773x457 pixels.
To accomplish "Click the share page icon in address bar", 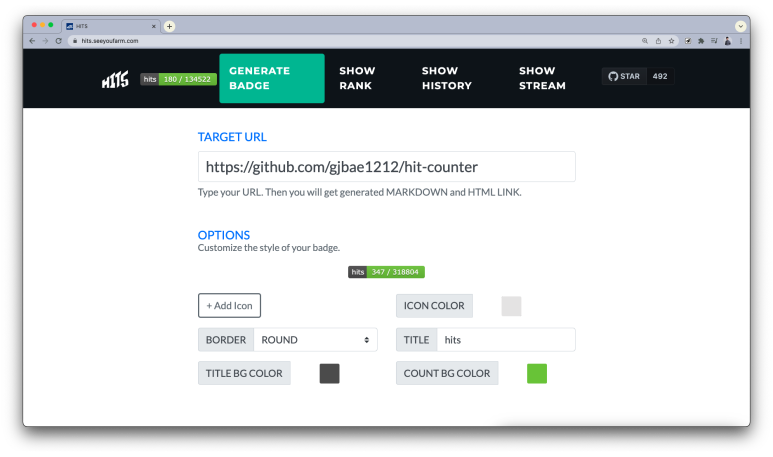I will click(x=658, y=41).
